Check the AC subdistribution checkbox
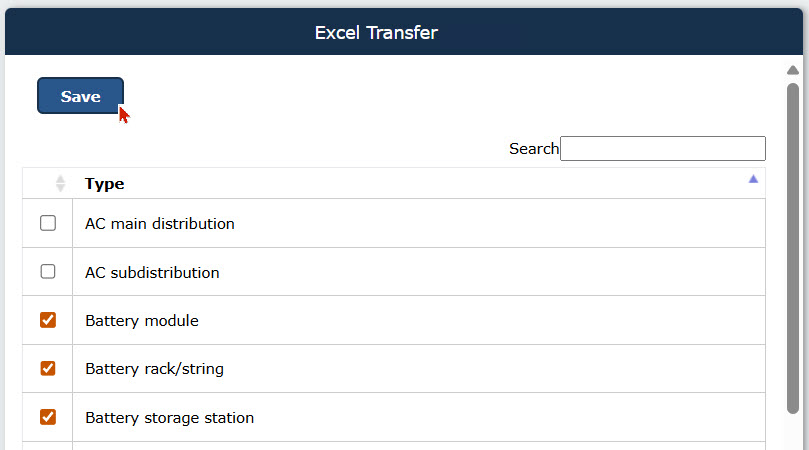The image size is (809, 450). tap(48, 272)
